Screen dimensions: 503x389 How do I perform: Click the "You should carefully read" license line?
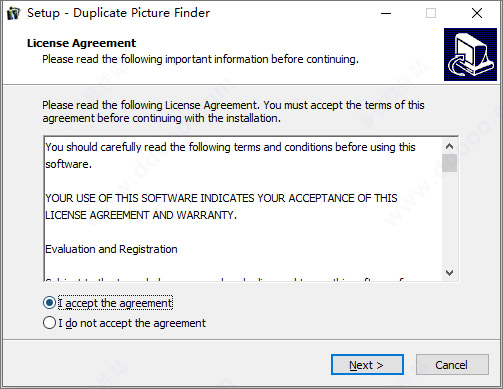pyautogui.click(x=230, y=155)
